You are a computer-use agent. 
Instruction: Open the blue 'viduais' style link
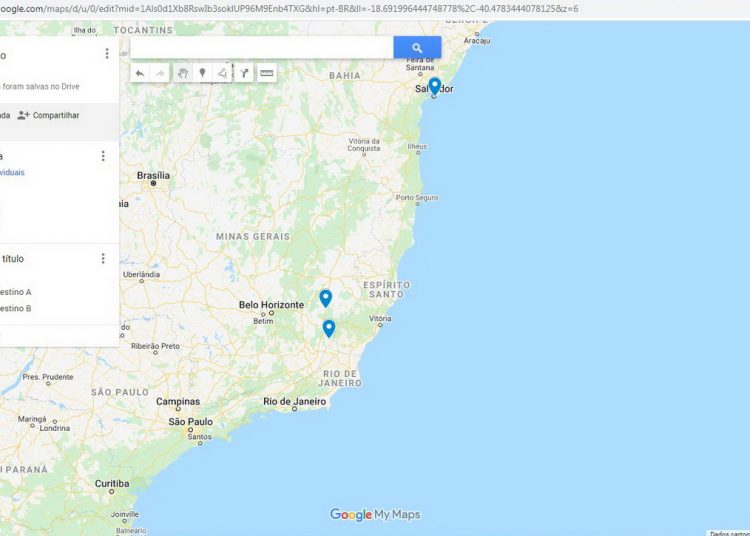click(x=12, y=173)
